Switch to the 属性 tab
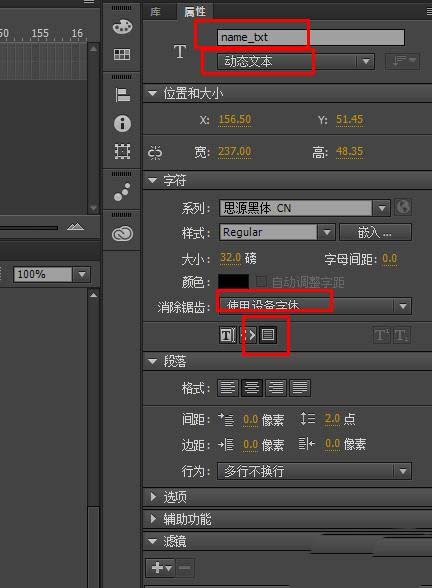The width and height of the screenshot is (432, 588). (195, 12)
